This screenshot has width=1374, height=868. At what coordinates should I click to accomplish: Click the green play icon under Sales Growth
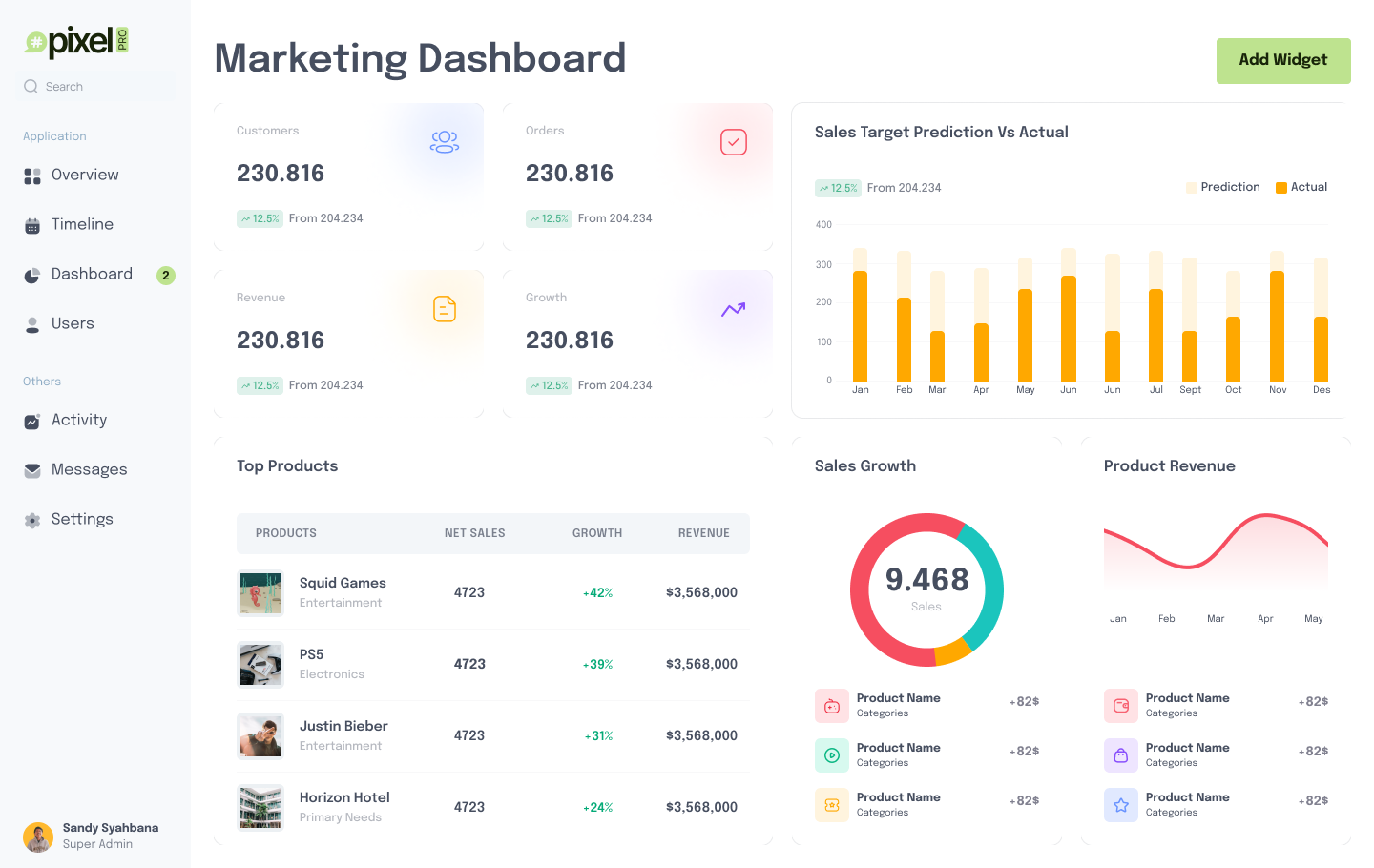tap(831, 755)
